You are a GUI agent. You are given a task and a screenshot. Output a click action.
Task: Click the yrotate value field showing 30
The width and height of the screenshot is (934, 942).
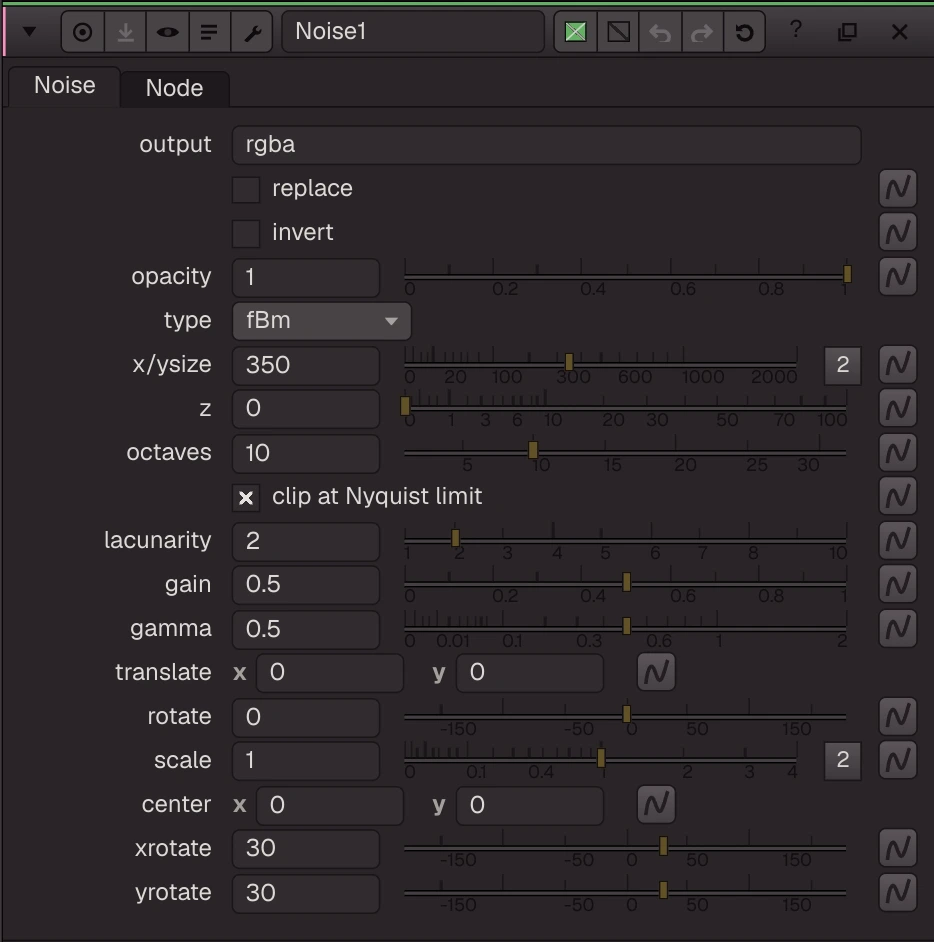coord(306,893)
